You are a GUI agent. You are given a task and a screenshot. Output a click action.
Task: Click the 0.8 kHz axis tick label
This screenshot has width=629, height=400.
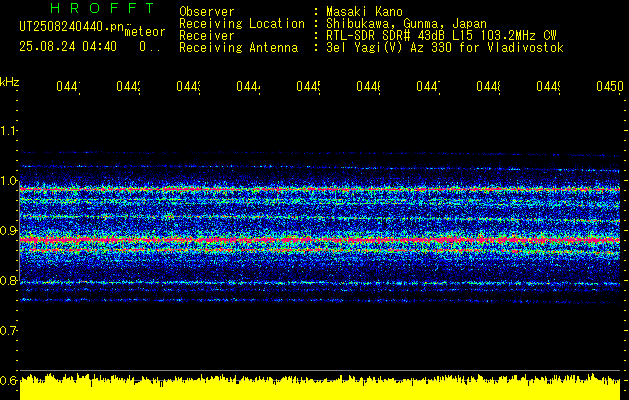[8, 280]
